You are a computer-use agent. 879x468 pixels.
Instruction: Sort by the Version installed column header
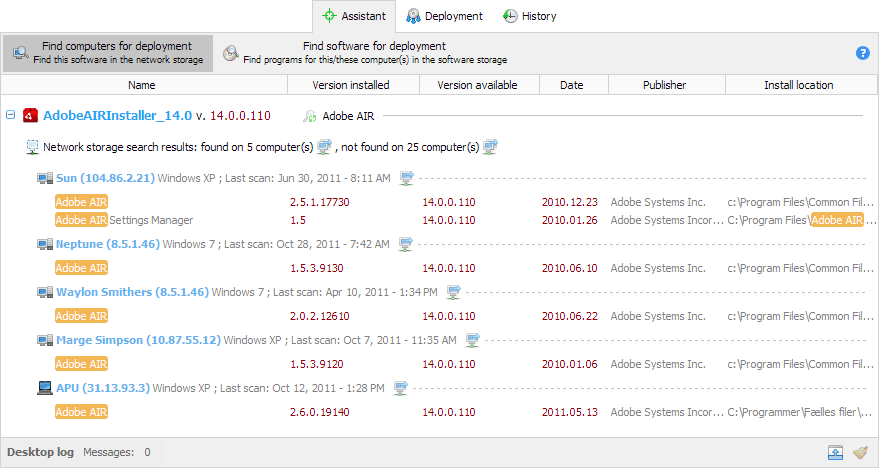[x=351, y=85]
